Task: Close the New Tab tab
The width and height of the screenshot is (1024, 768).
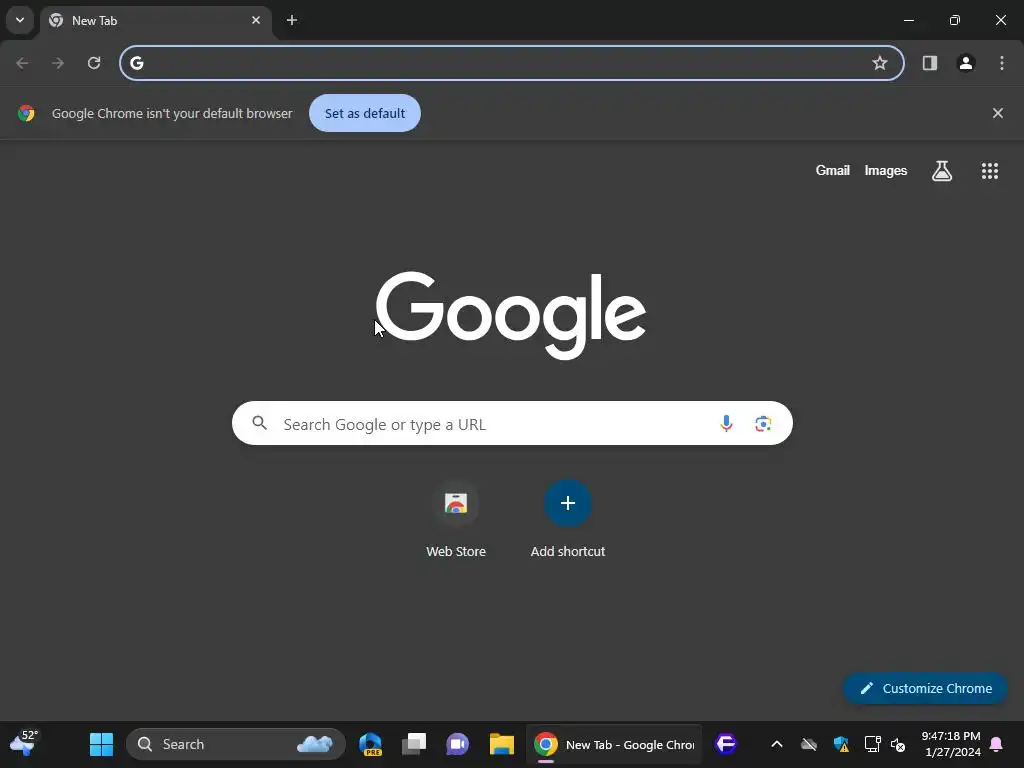Action: pyautogui.click(x=256, y=20)
